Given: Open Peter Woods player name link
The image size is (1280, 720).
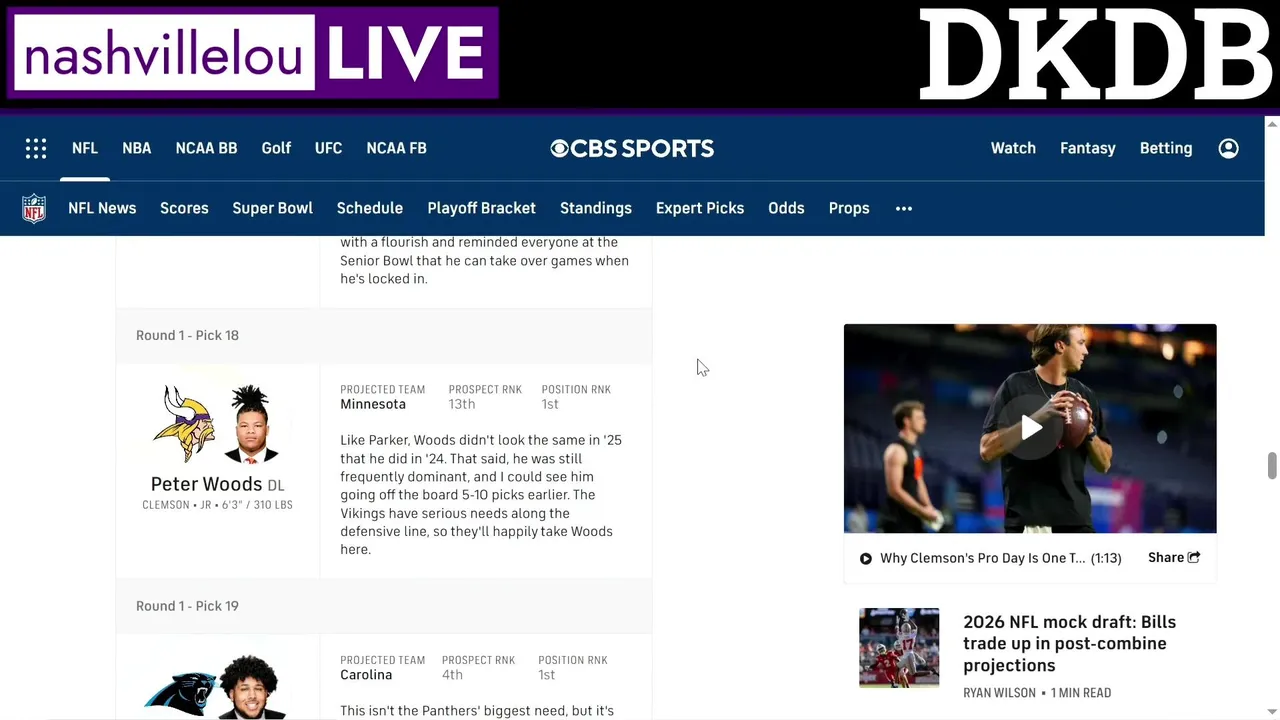Looking at the screenshot, I should click(206, 484).
